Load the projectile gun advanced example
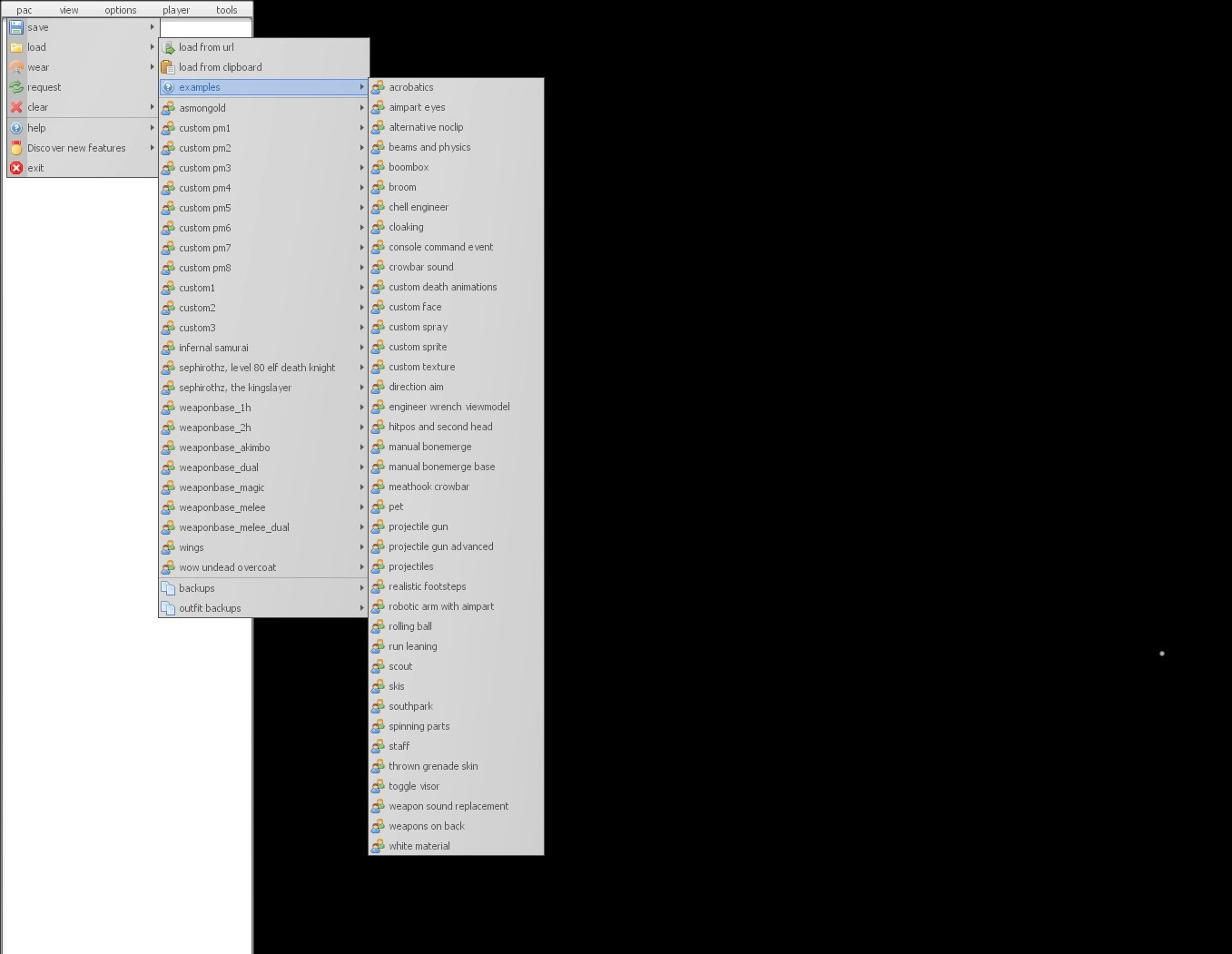1232x954 pixels. (456, 546)
